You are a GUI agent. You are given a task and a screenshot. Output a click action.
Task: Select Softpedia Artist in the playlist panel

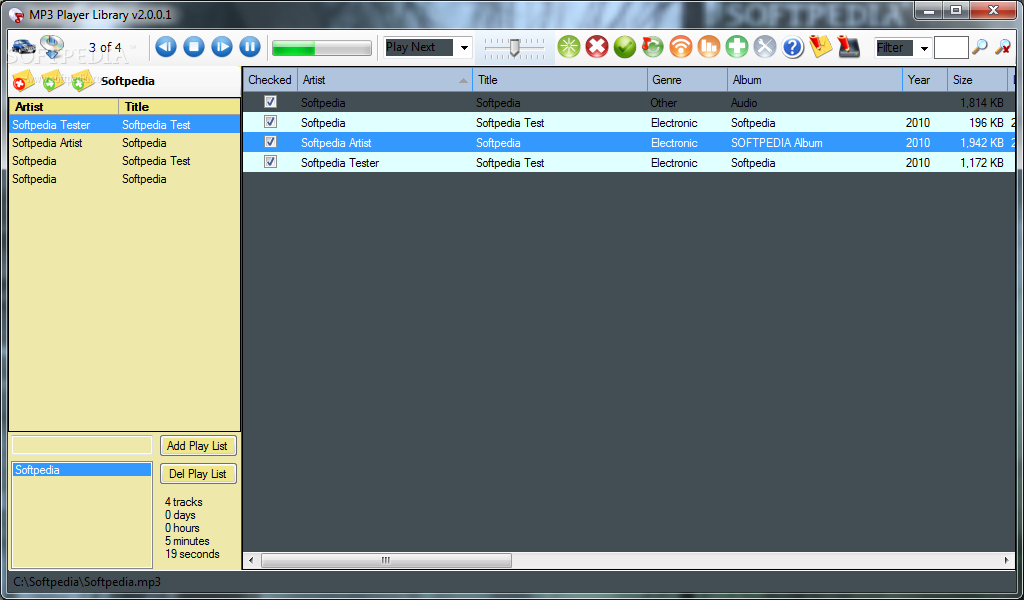(125, 142)
